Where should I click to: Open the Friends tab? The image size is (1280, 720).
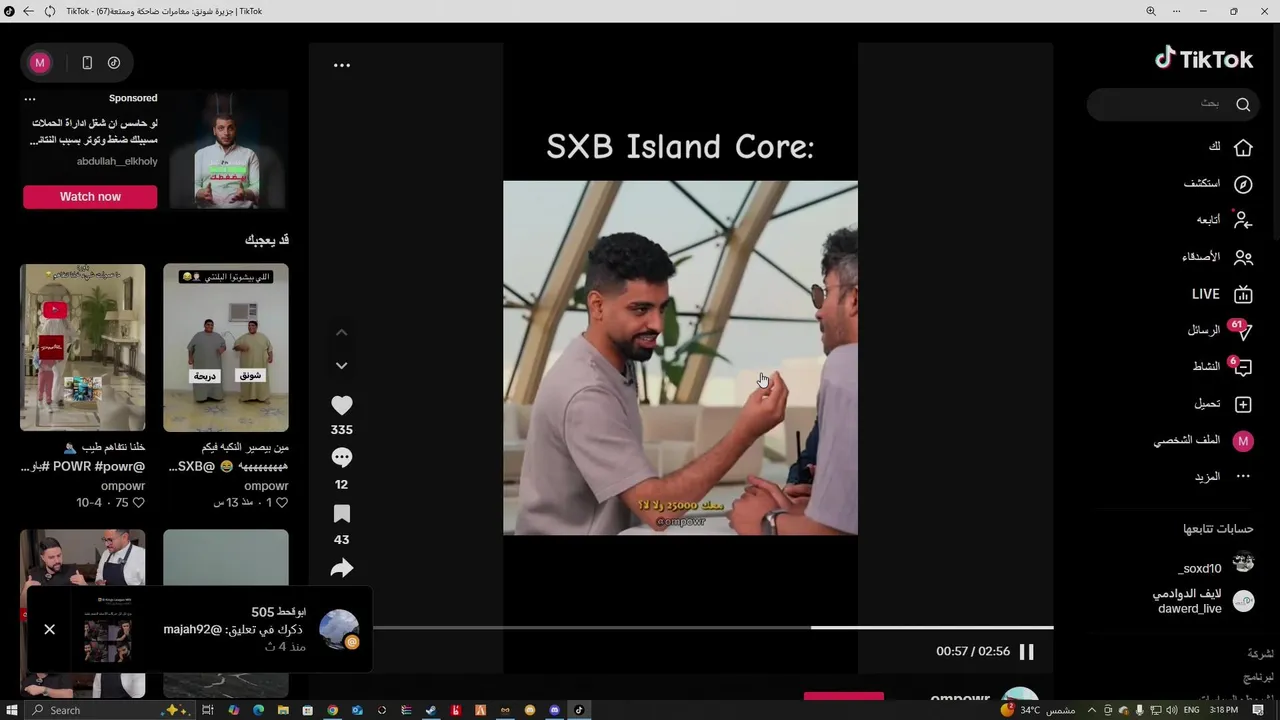[1217, 257]
